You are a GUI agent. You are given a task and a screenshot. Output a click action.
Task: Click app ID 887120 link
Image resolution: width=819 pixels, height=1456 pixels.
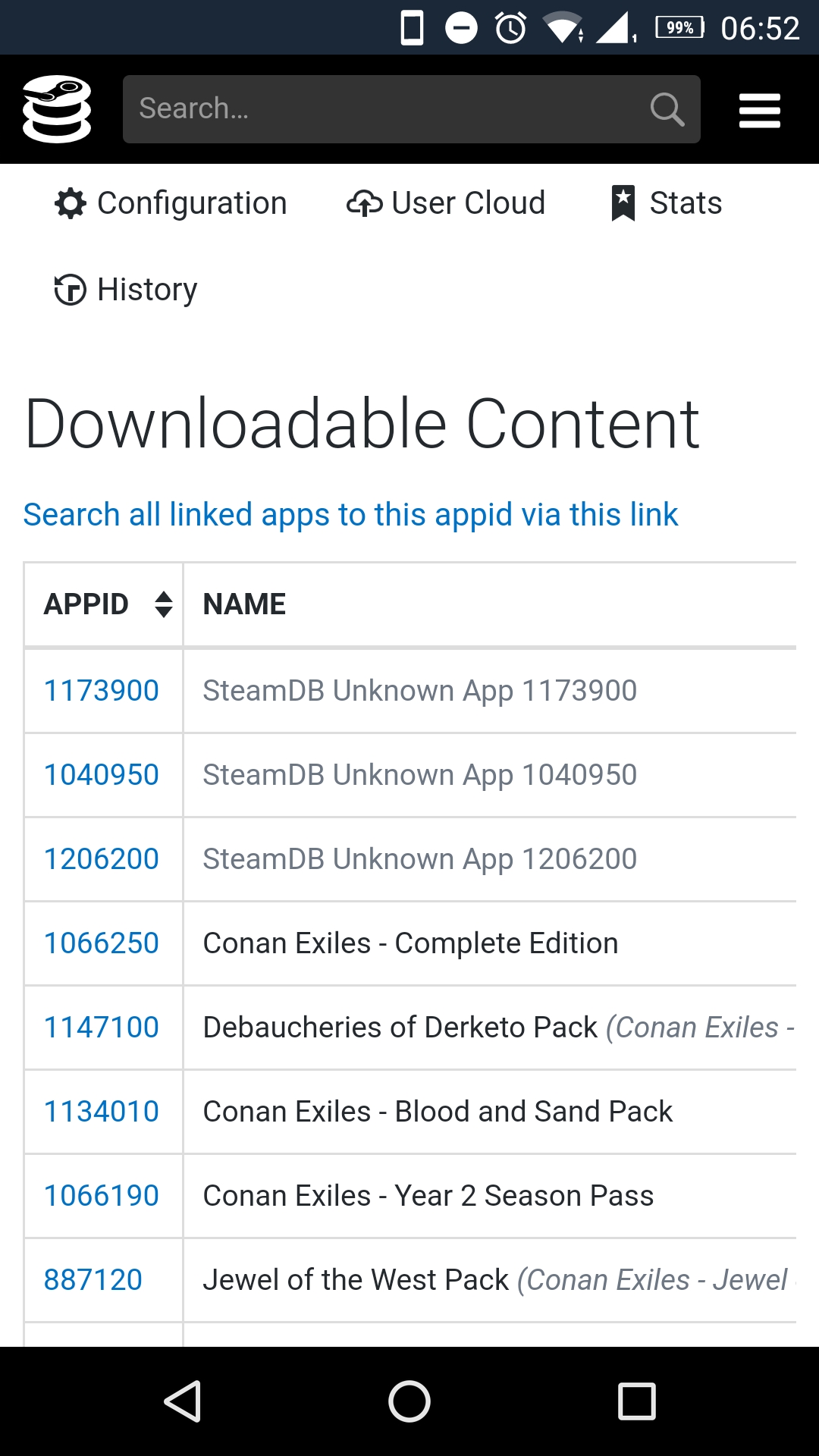(93, 1280)
